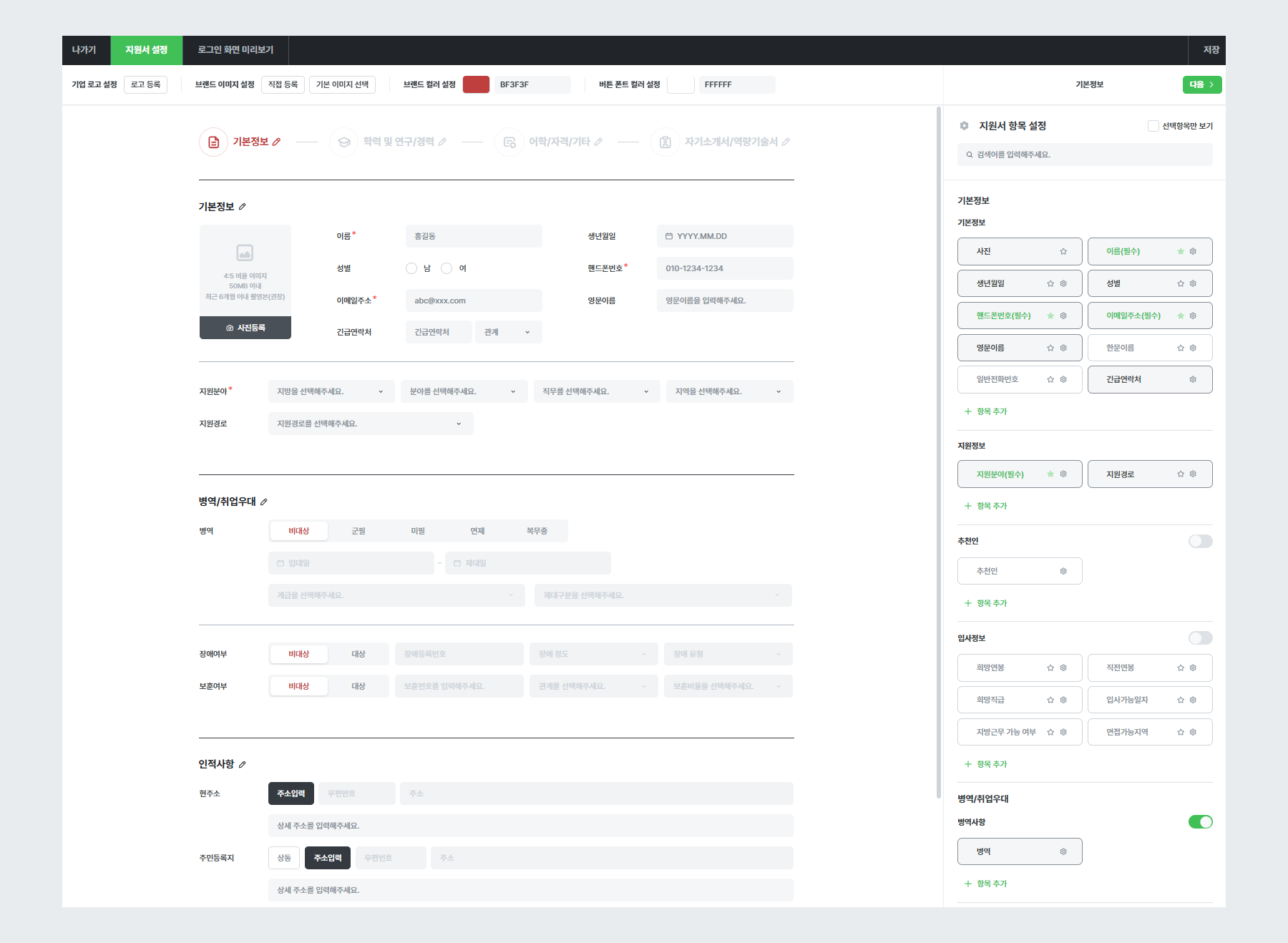Open the 지망을 선택해주세요 dropdown
This screenshot has height=943, width=1288.
pyautogui.click(x=331, y=391)
